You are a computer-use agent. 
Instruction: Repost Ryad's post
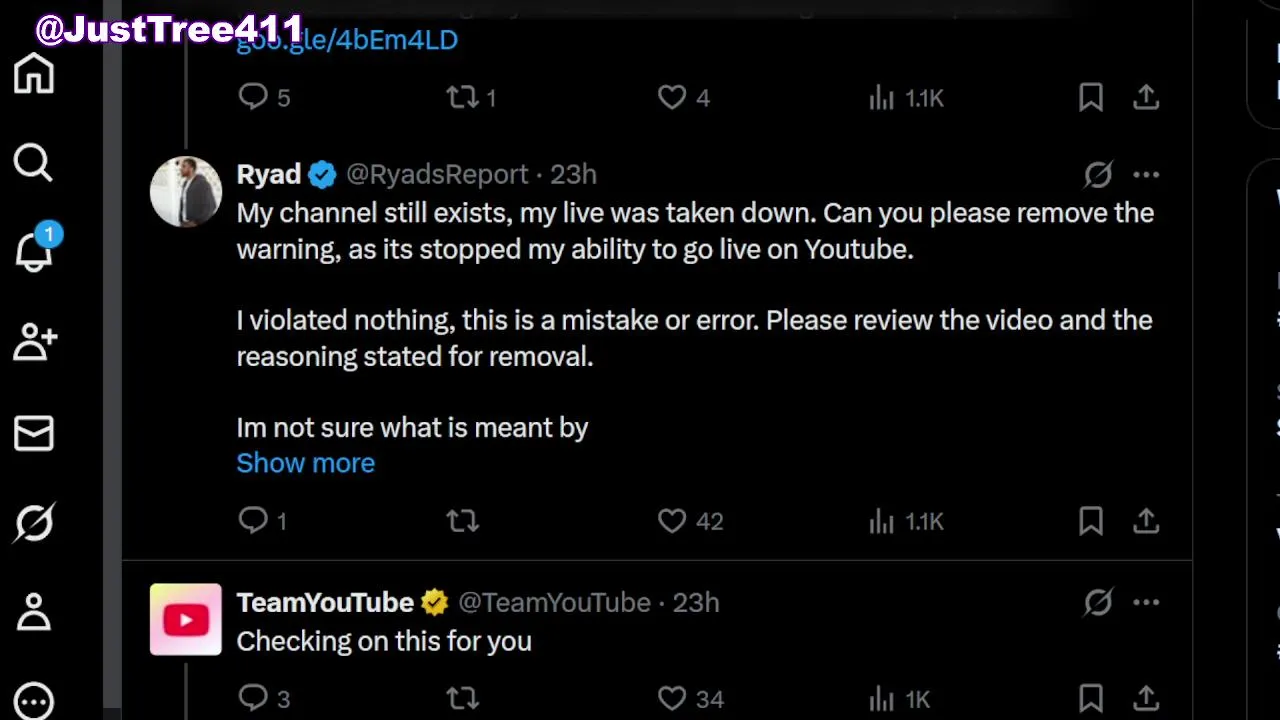tap(462, 521)
